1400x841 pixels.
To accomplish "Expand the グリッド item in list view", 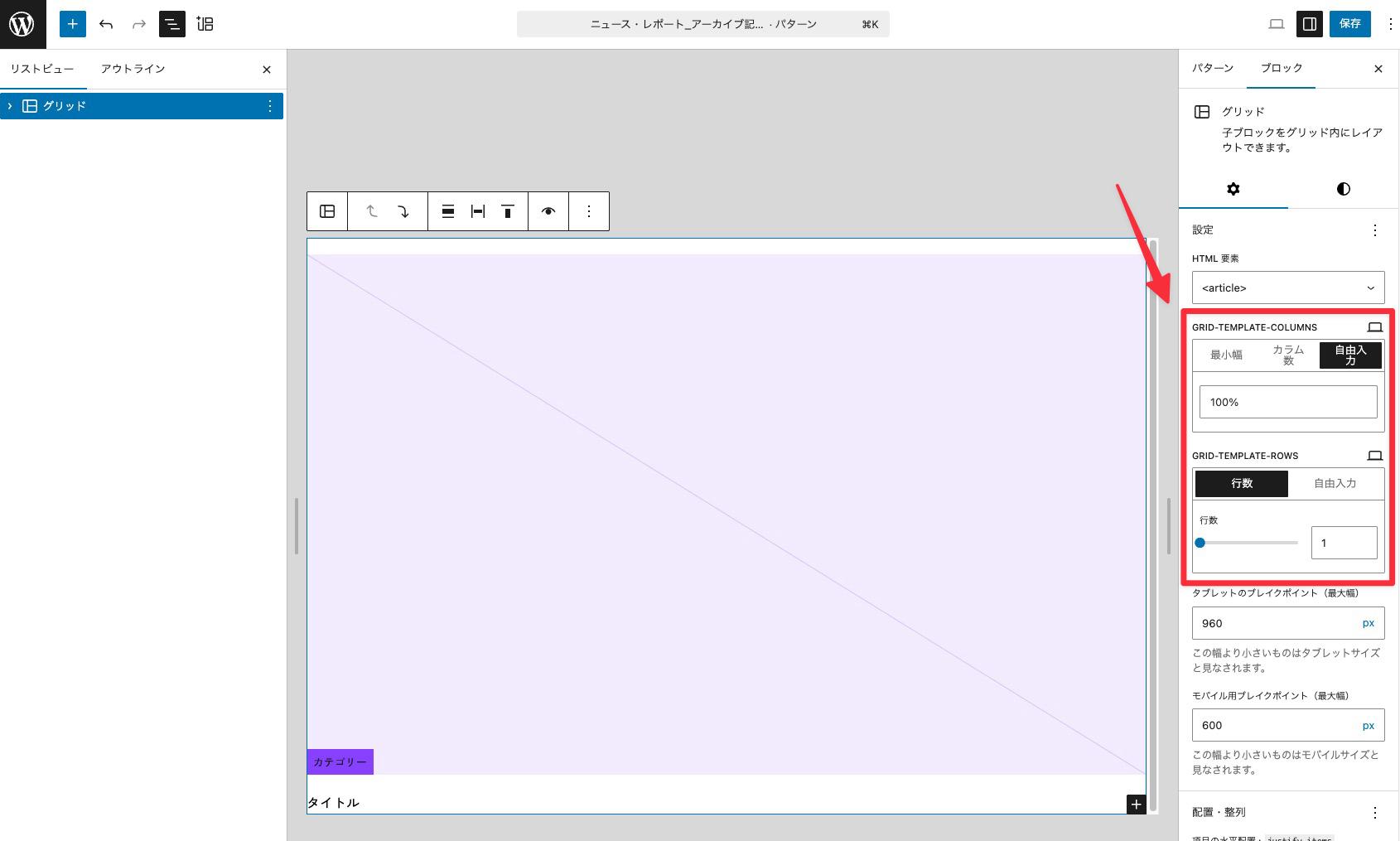I will (x=10, y=106).
